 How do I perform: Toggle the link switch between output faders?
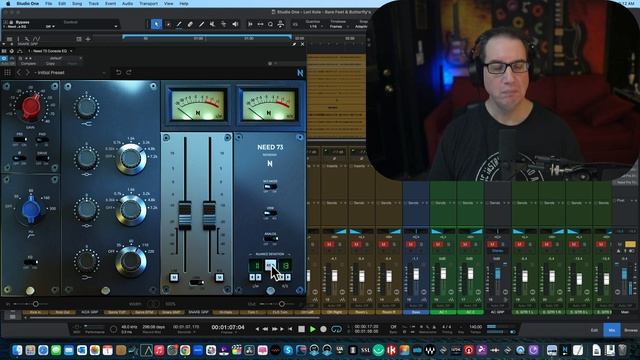(197, 282)
